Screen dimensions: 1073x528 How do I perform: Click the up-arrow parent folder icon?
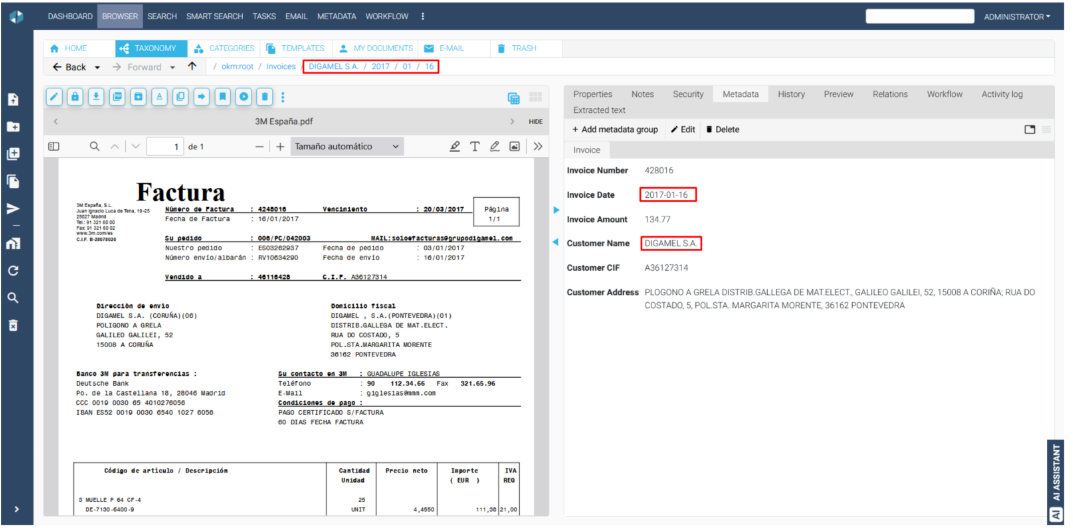[x=192, y=66]
